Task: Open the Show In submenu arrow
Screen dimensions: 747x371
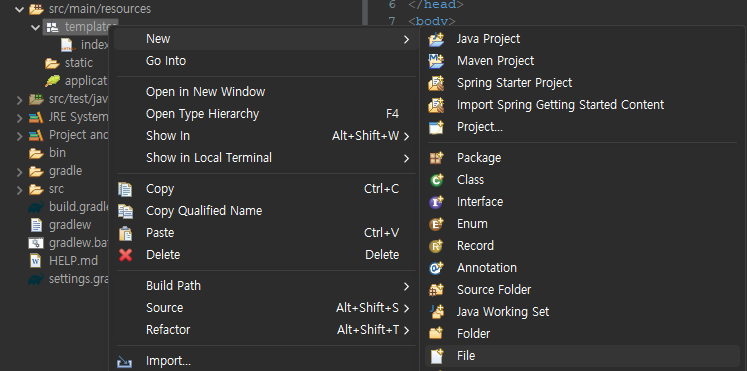Action: point(406,136)
